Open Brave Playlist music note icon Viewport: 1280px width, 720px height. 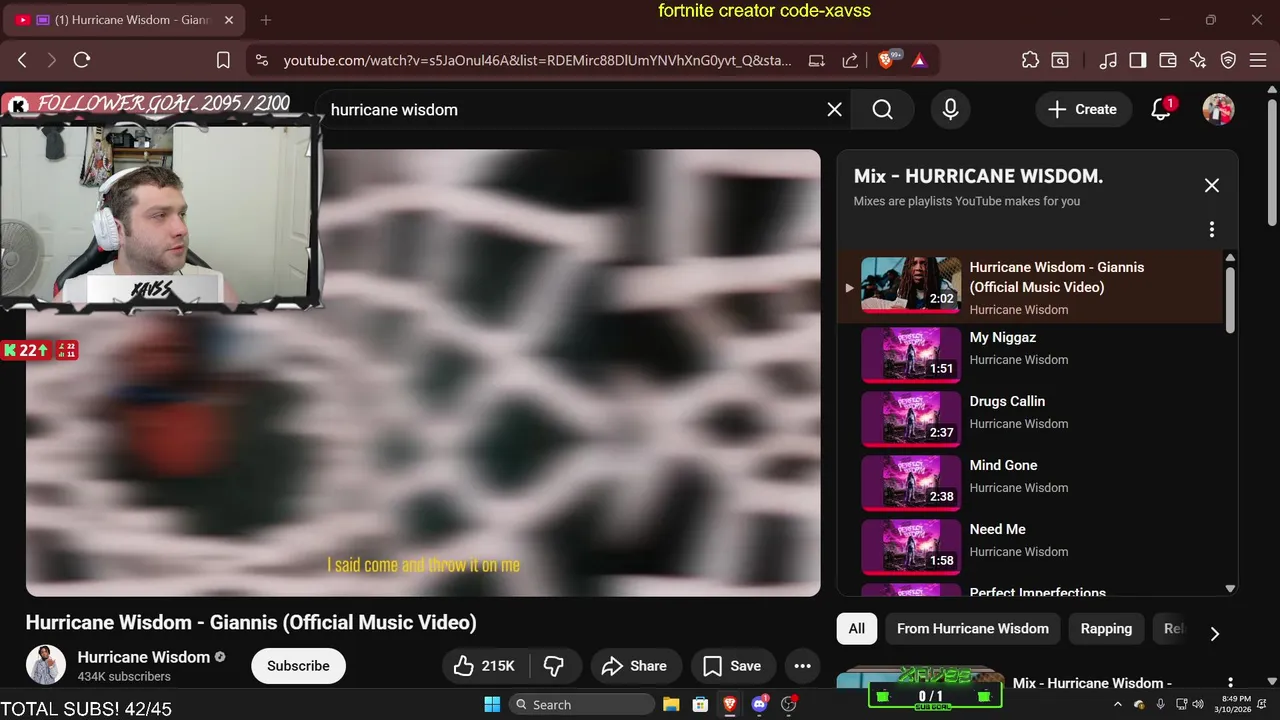(1108, 60)
